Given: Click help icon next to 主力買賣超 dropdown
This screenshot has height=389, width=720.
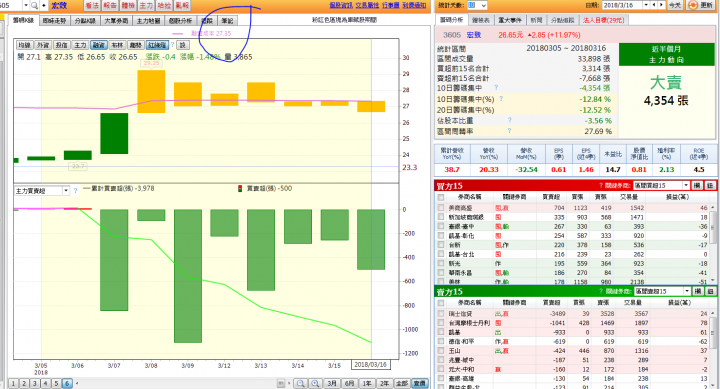Looking at the screenshot, I should (x=75, y=191).
